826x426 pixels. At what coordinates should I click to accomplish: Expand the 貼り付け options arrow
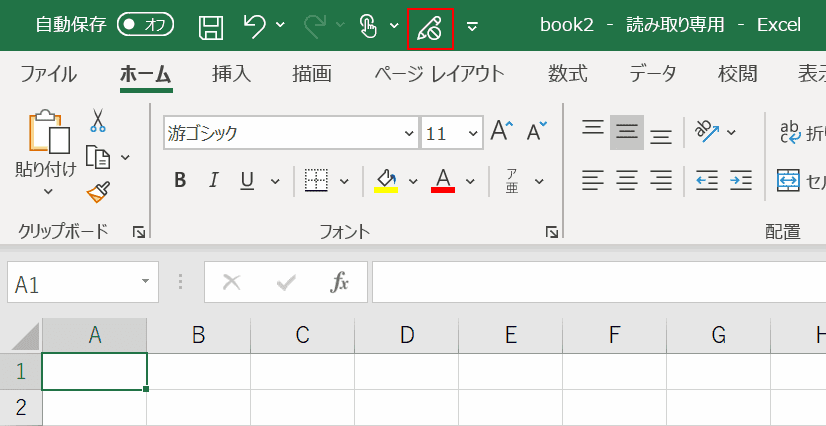click(48, 192)
